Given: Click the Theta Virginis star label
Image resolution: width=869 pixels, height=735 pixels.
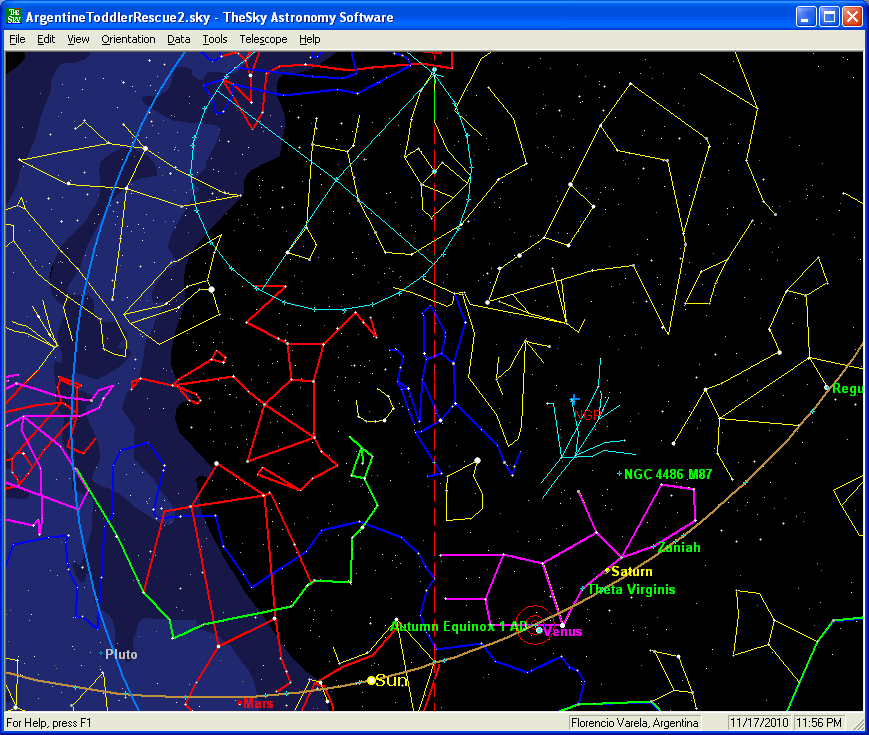Looking at the screenshot, I should click(631, 590).
